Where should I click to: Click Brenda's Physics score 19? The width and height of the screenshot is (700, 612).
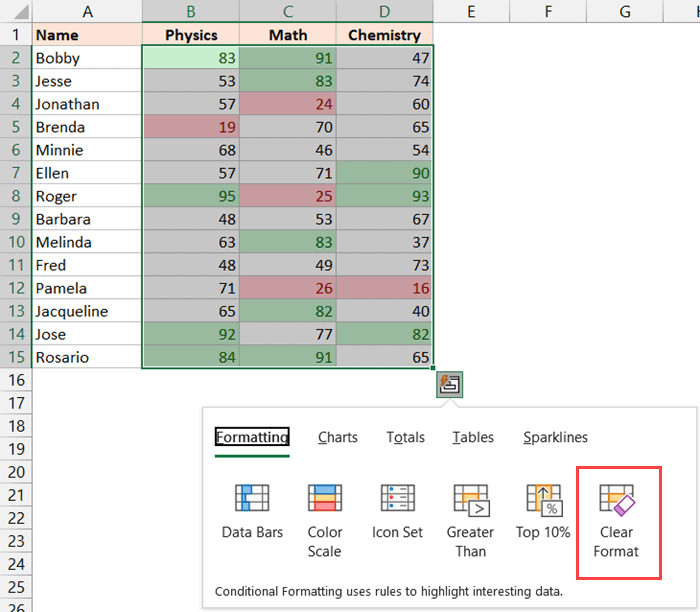(191, 127)
